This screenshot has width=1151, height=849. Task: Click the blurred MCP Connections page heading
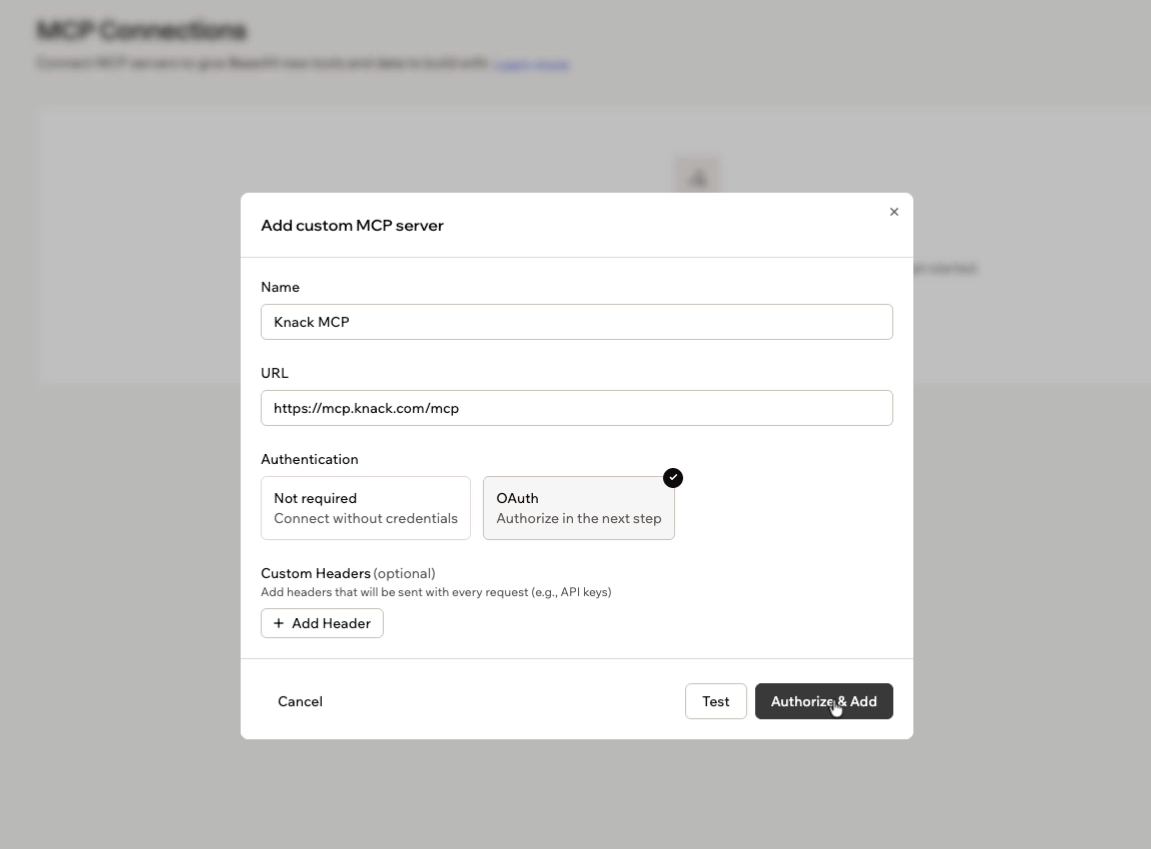pyautogui.click(x=142, y=31)
